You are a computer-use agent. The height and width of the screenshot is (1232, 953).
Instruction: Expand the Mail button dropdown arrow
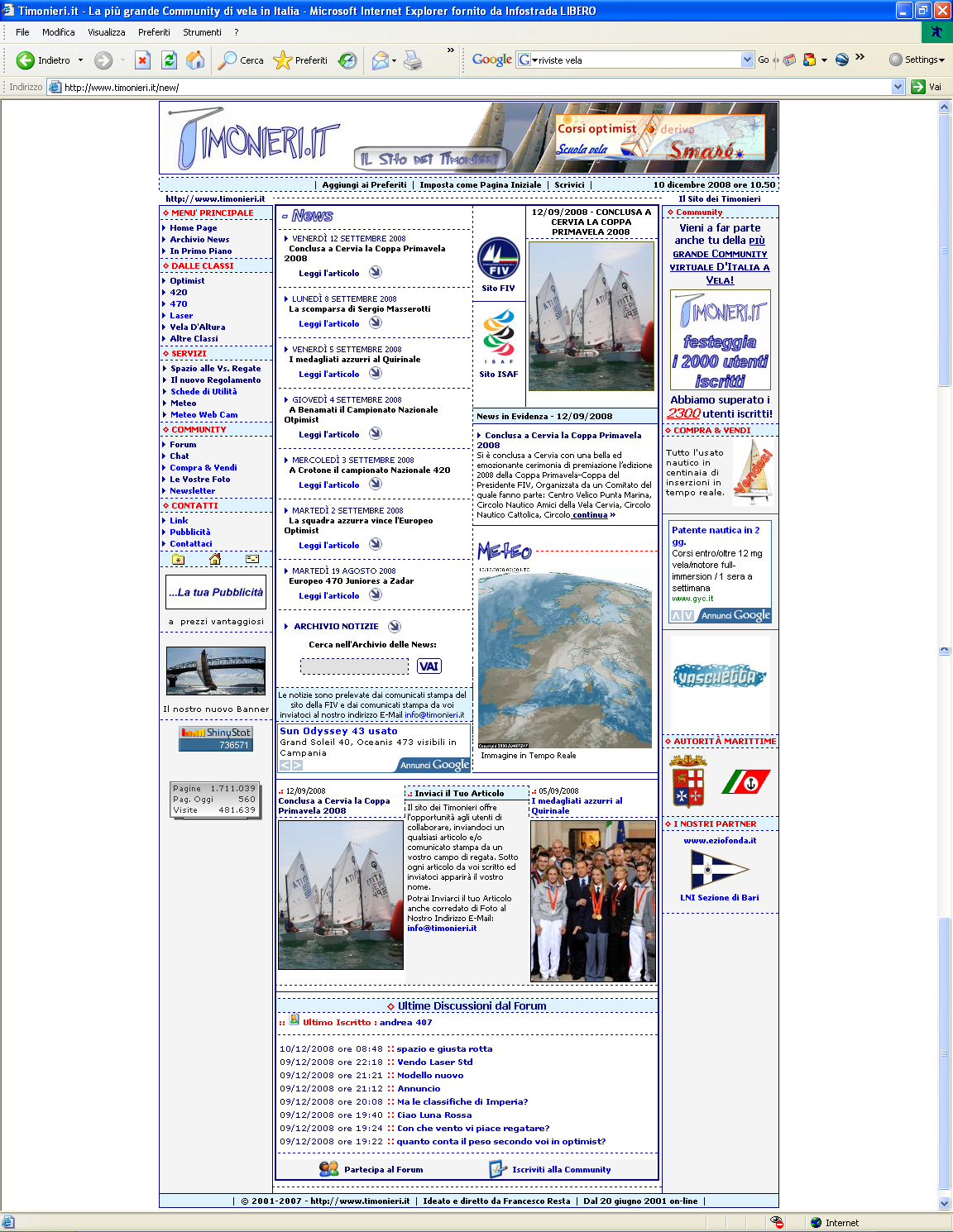coord(394,60)
